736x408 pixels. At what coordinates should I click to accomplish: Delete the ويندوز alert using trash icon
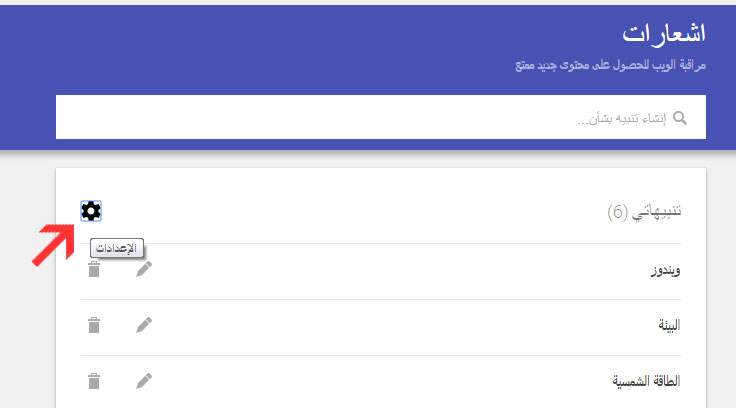[x=94, y=269]
